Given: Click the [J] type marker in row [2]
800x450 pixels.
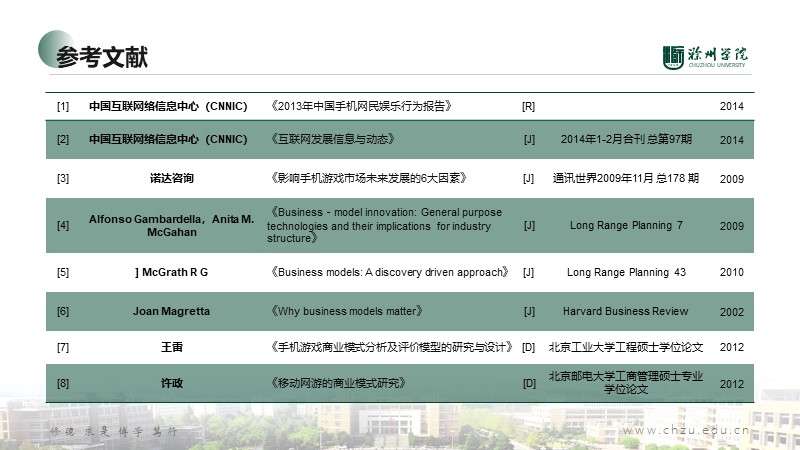Looking at the screenshot, I should tap(529, 139).
